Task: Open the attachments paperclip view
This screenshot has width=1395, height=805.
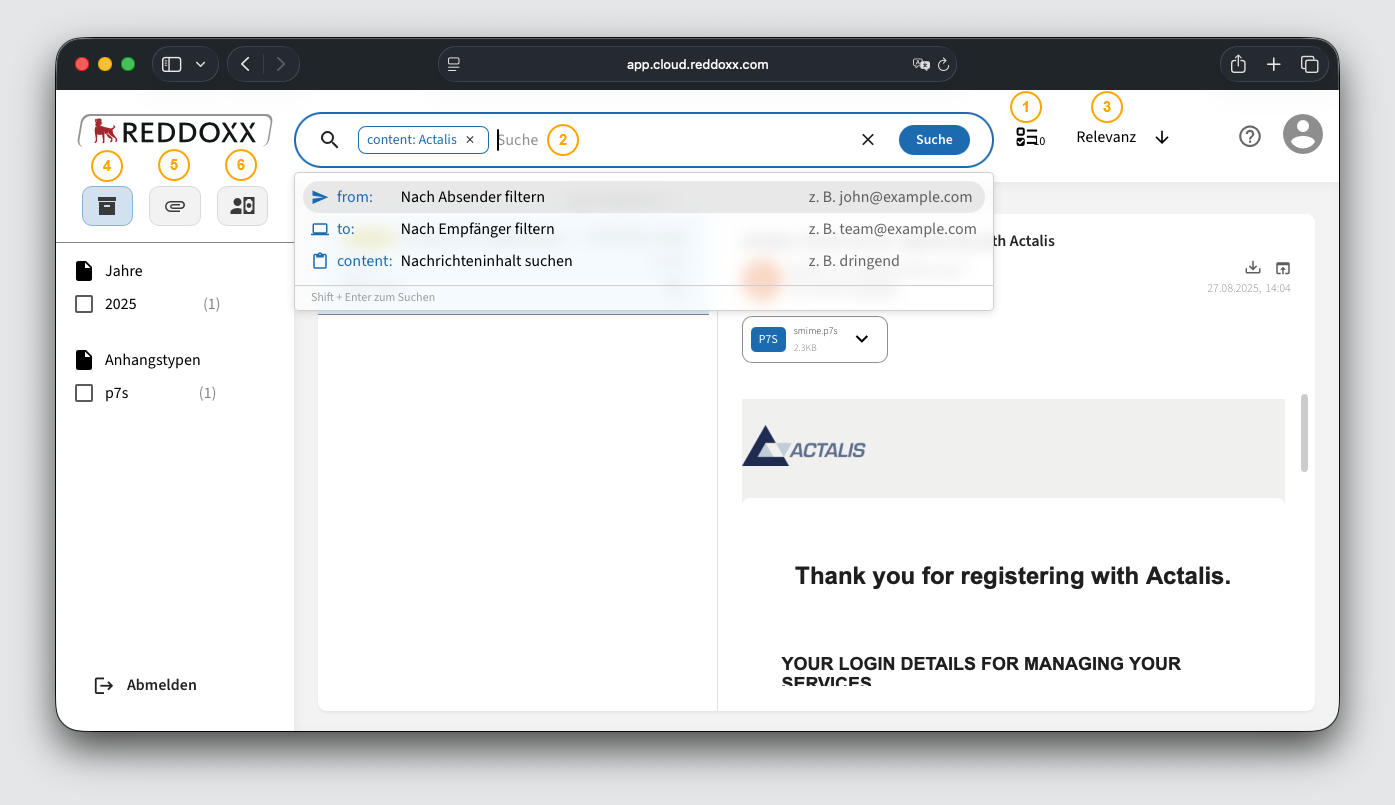Action: 175,206
